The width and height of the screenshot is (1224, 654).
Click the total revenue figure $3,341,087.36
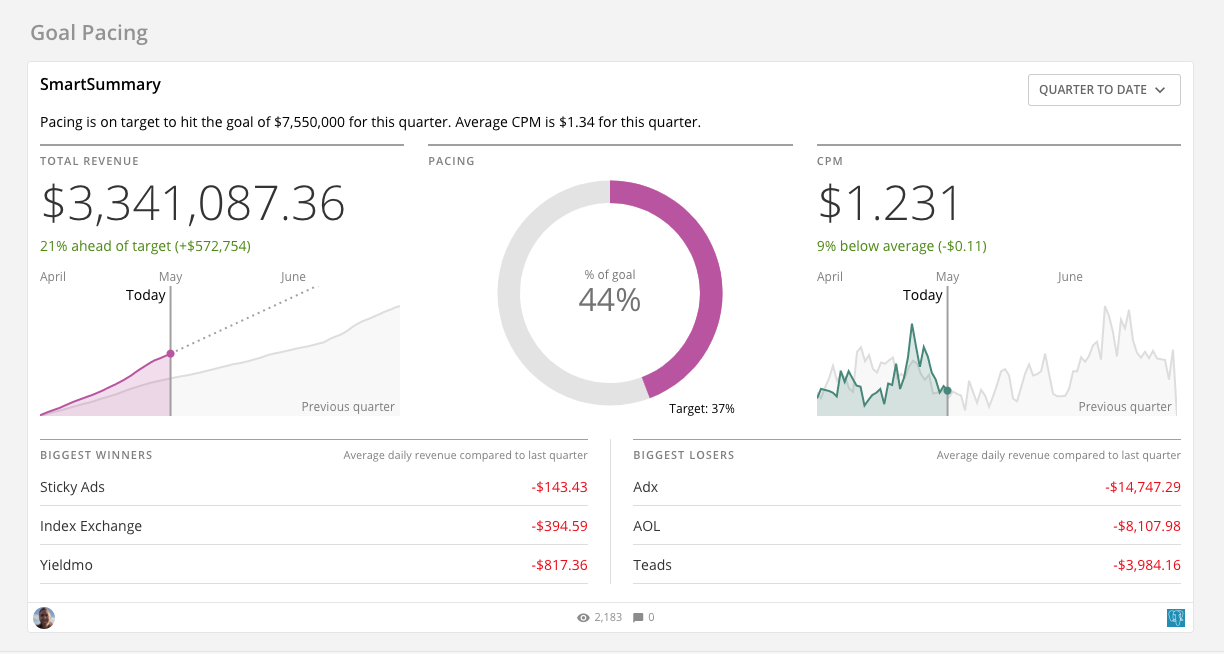(x=193, y=204)
